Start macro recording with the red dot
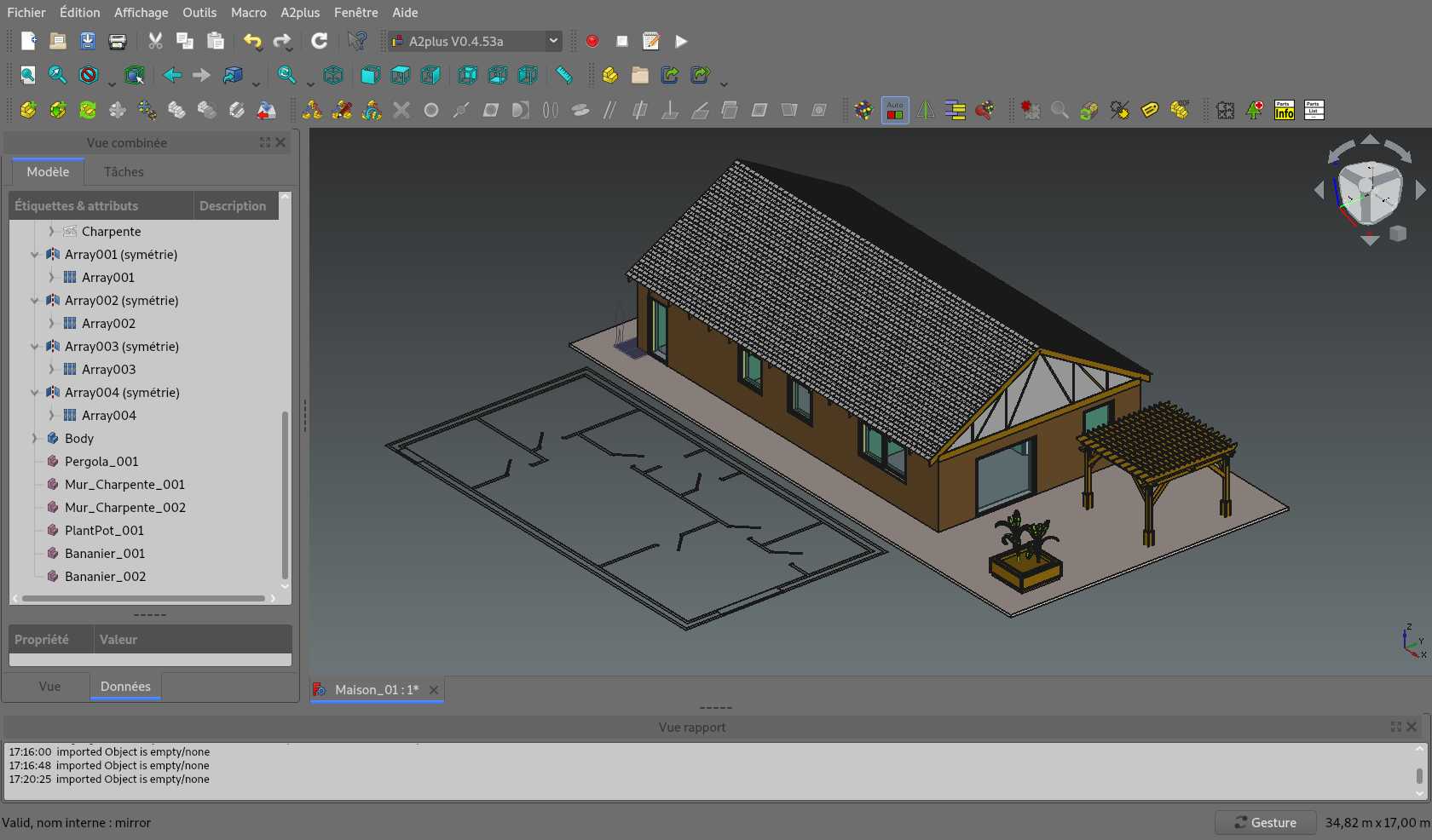This screenshot has width=1432, height=840. tap(592, 41)
